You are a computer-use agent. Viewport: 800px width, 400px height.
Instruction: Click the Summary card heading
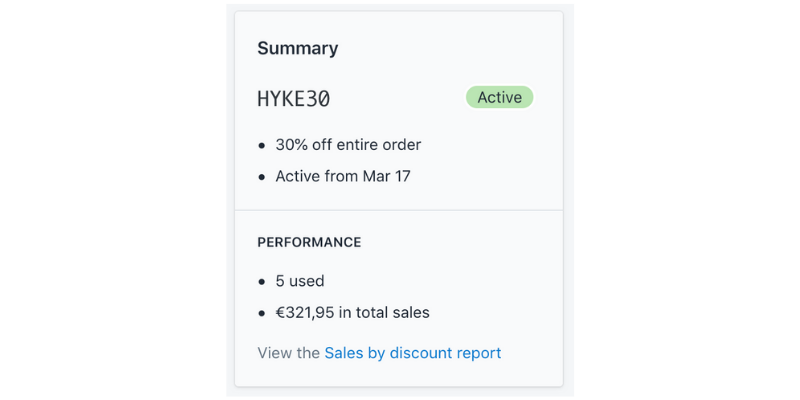click(x=297, y=48)
